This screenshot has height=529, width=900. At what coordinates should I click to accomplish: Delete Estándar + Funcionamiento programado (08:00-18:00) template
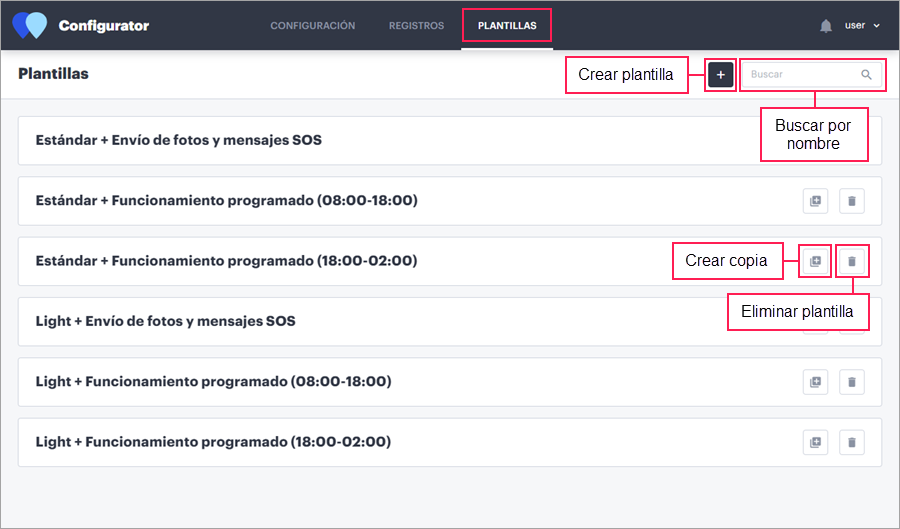click(852, 201)
